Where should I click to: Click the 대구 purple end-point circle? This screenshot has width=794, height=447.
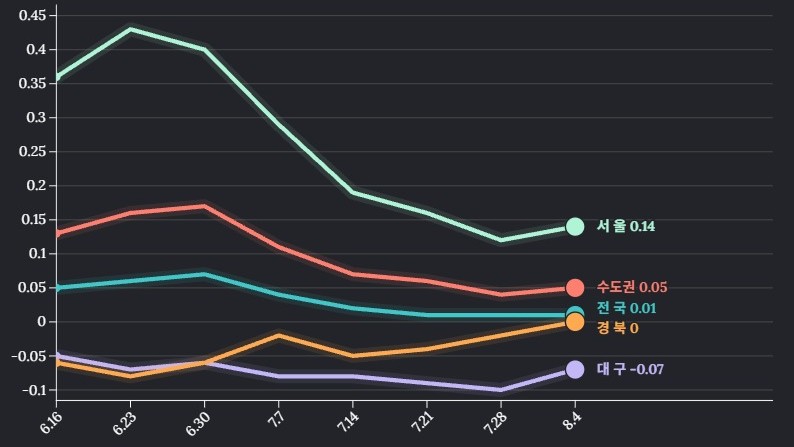coord(575,370)
